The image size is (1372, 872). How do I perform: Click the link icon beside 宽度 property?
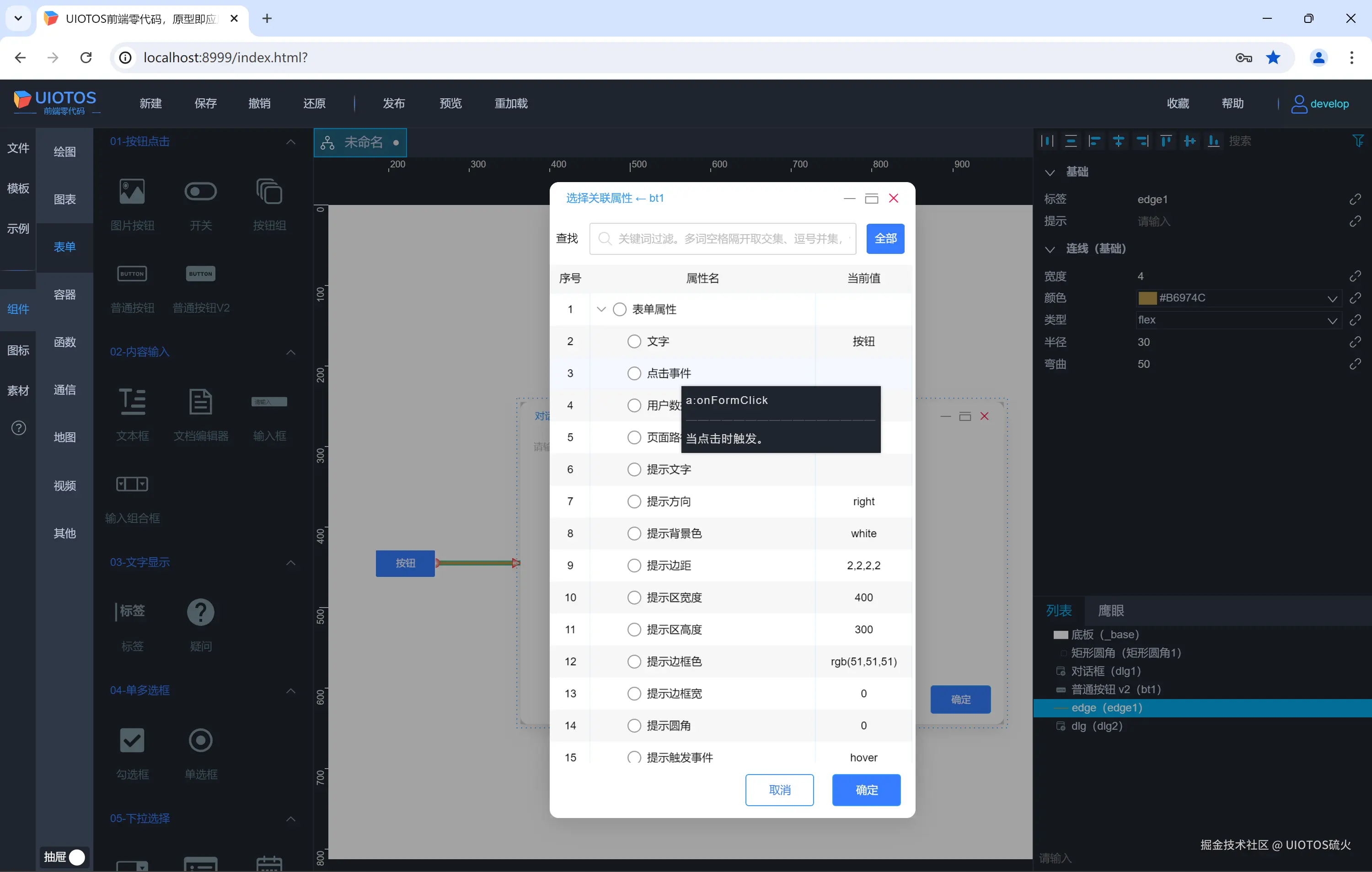(1355, 276)
